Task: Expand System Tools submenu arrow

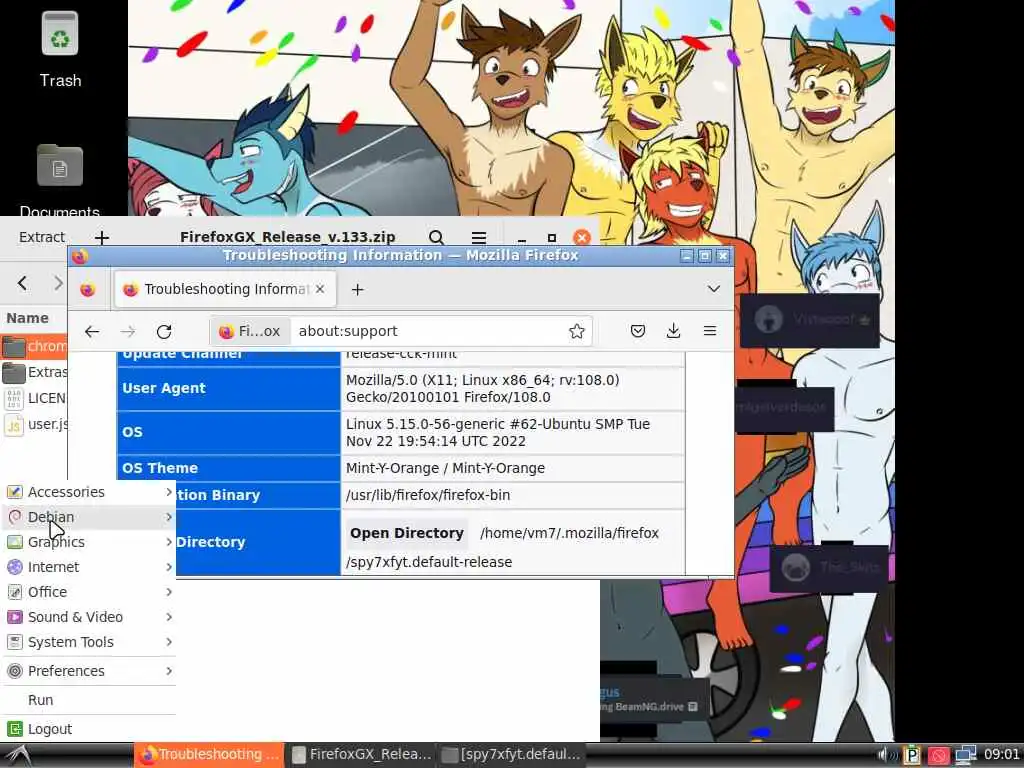Action: [168, 642]
